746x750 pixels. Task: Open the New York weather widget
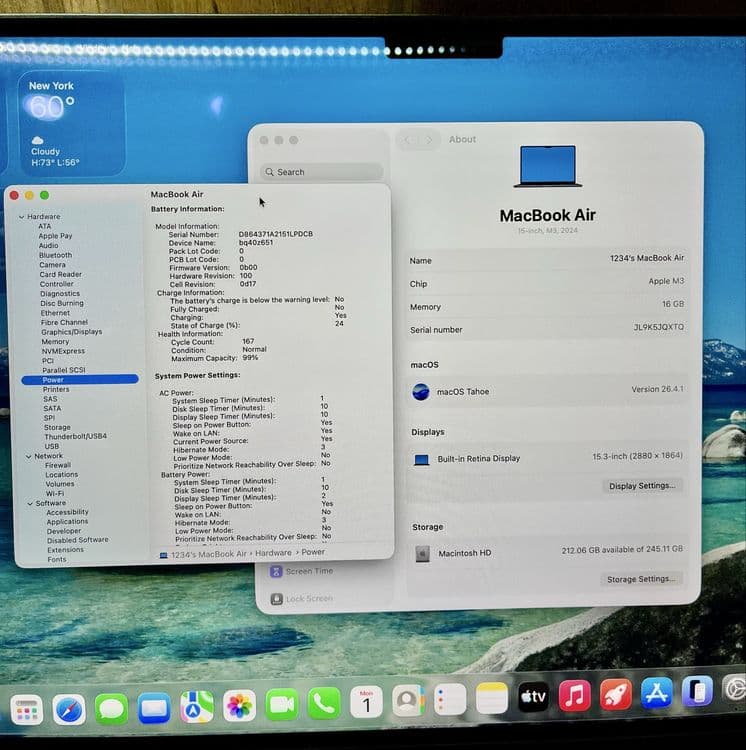click(x=71, y=124)
